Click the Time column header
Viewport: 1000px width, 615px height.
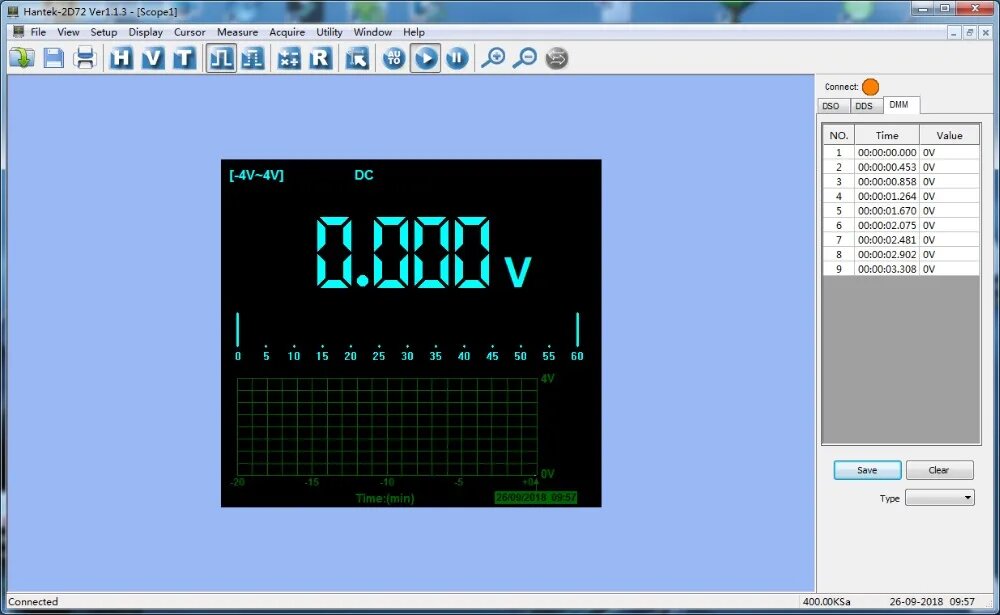tap(887, 135)
